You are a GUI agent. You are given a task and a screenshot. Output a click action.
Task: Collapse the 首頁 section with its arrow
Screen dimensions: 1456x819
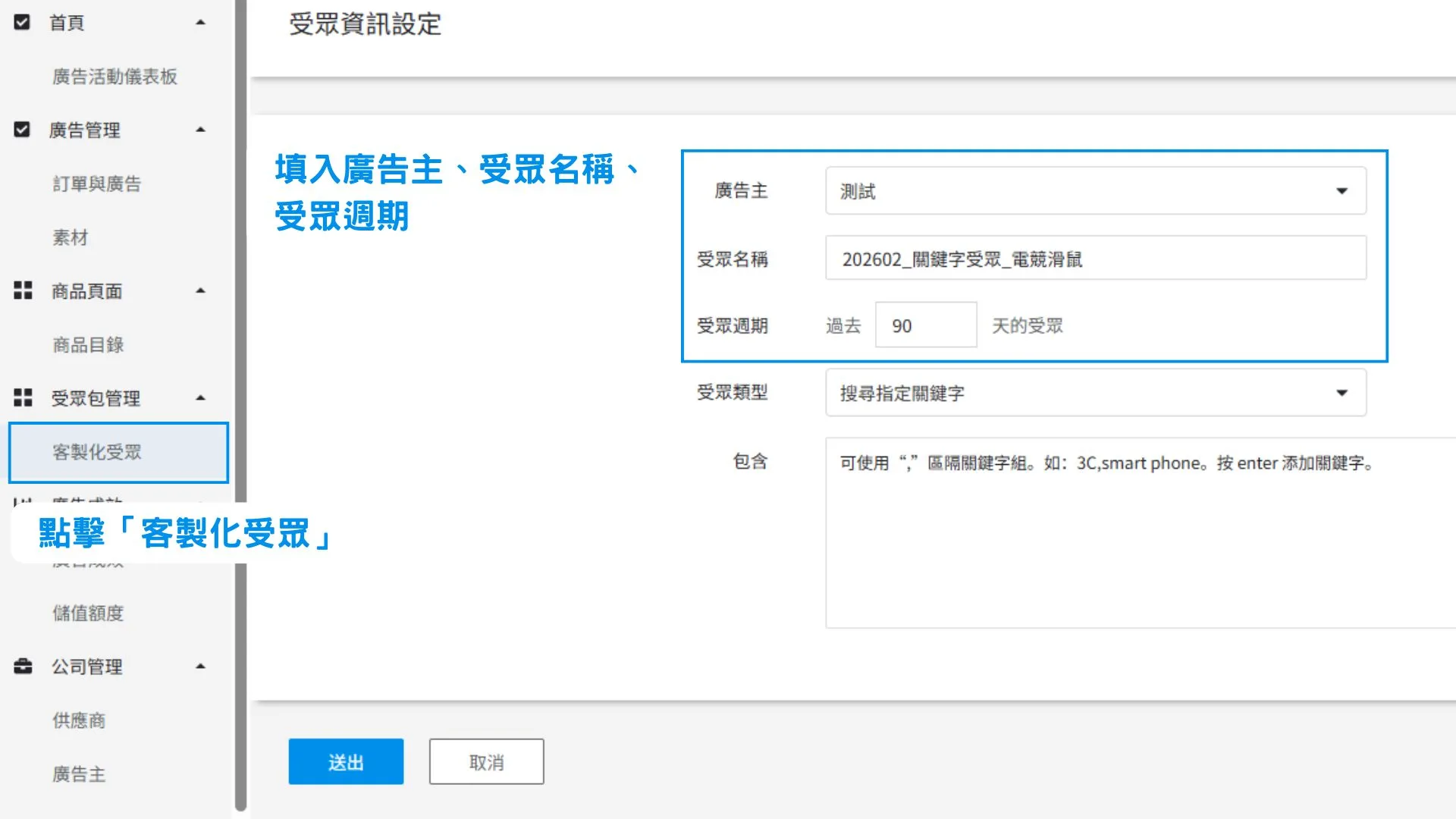point(200,22)
